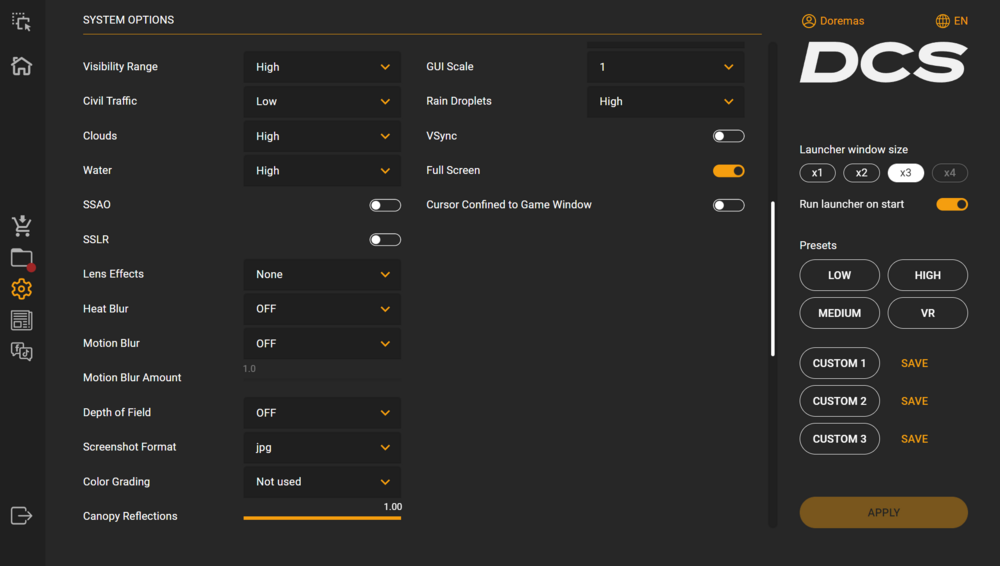Open the Rain Droplets dropdown
The height and width of the screenshot is (566, 1000).
pos(665,101)
